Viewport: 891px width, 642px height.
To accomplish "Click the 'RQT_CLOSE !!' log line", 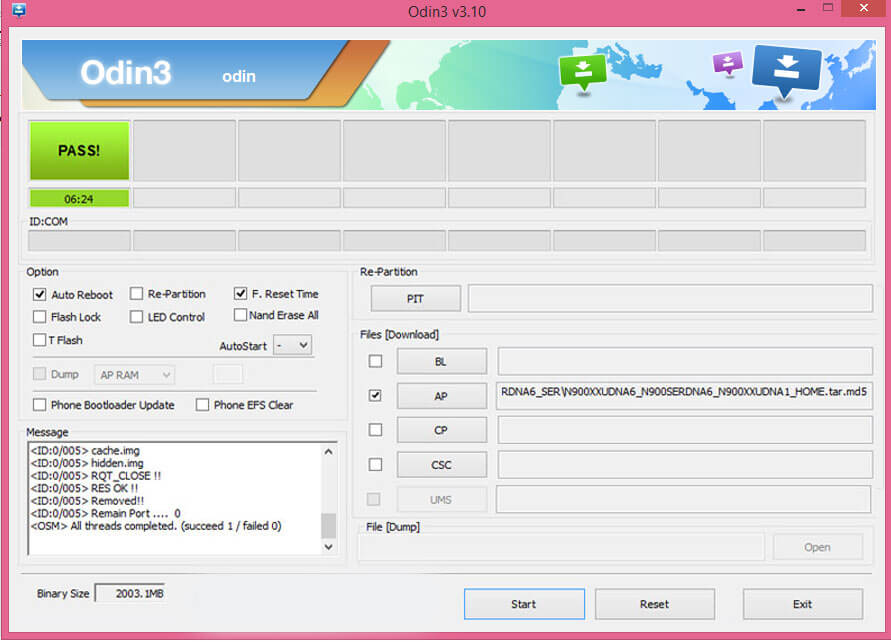I will click(95, 476).
